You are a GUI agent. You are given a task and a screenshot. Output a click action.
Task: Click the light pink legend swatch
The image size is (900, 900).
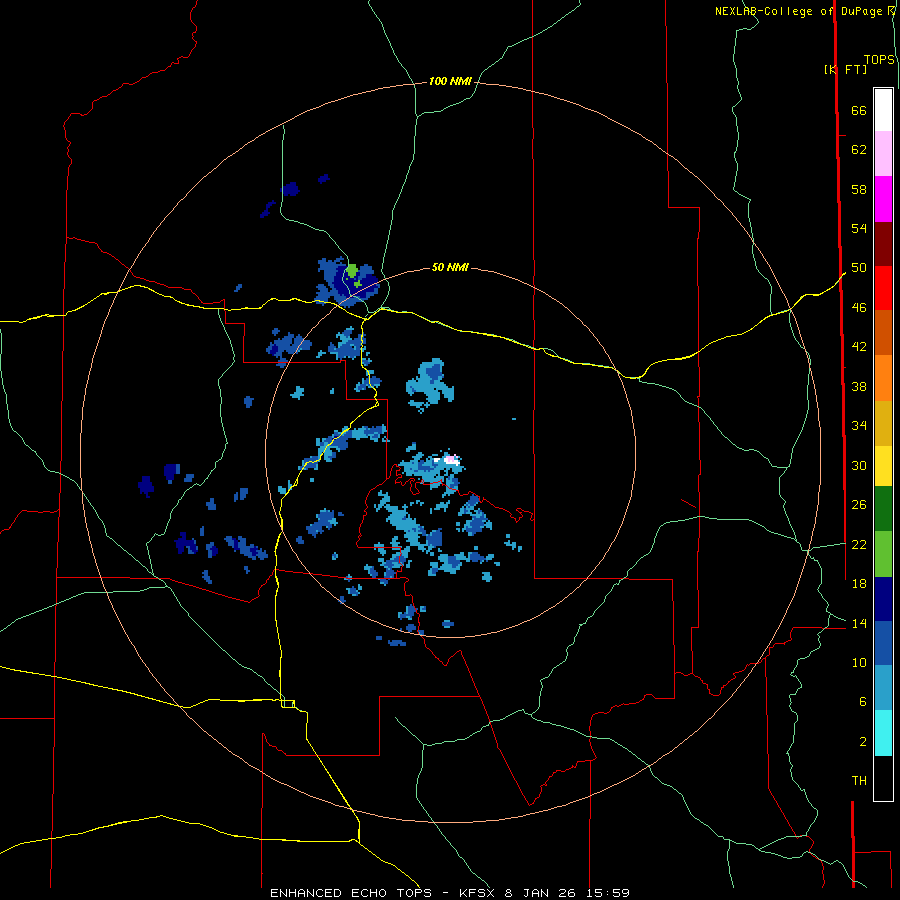(883, 153)
